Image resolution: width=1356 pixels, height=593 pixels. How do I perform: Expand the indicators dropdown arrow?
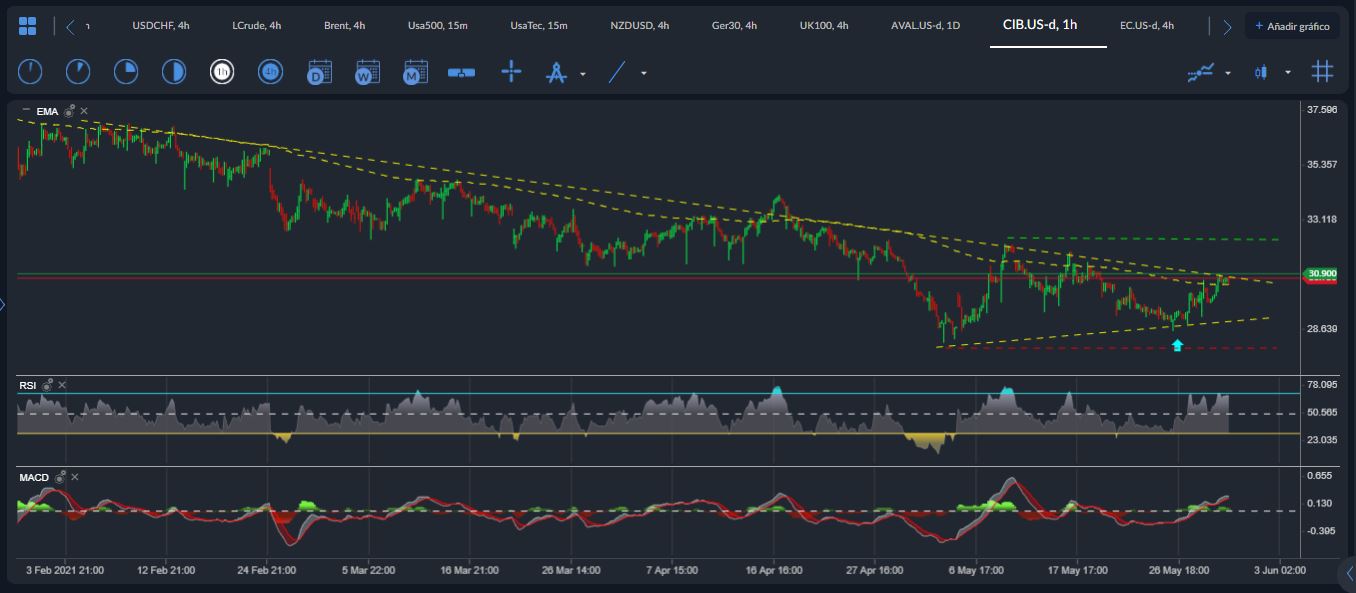1228,73
